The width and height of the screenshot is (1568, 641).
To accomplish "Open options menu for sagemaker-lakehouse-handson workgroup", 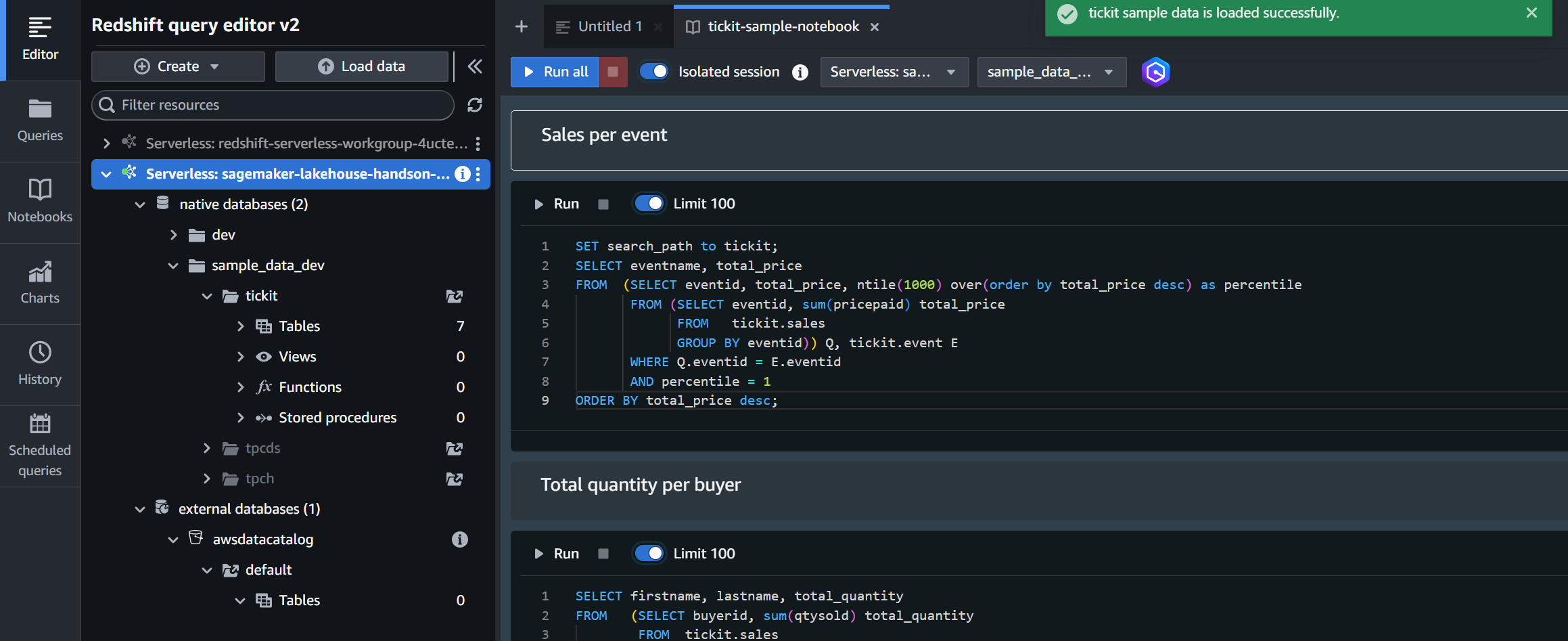I will pyautogui.click(x=478, y=174).
